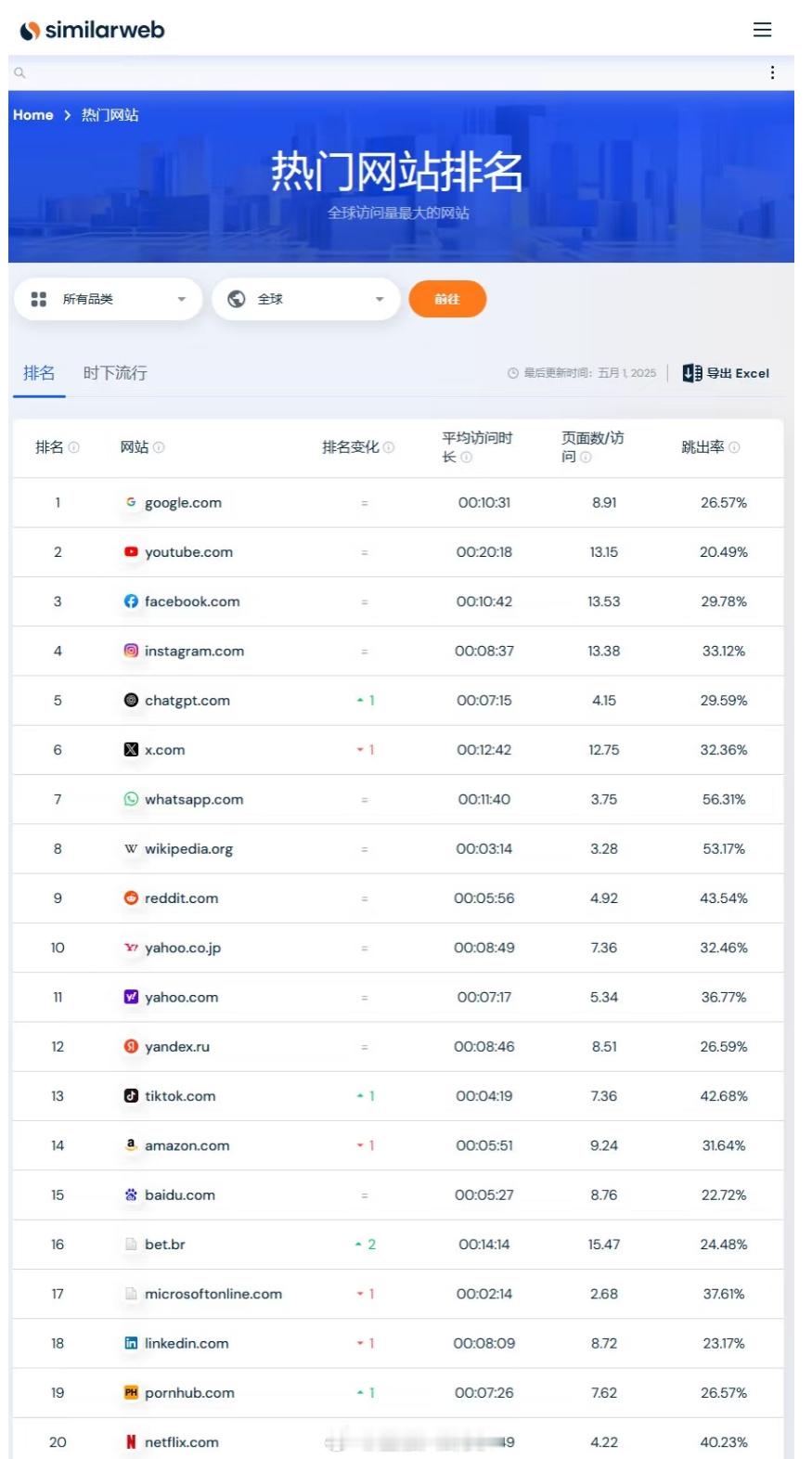
Task: Open the google.com link
Action: (183, 503)
